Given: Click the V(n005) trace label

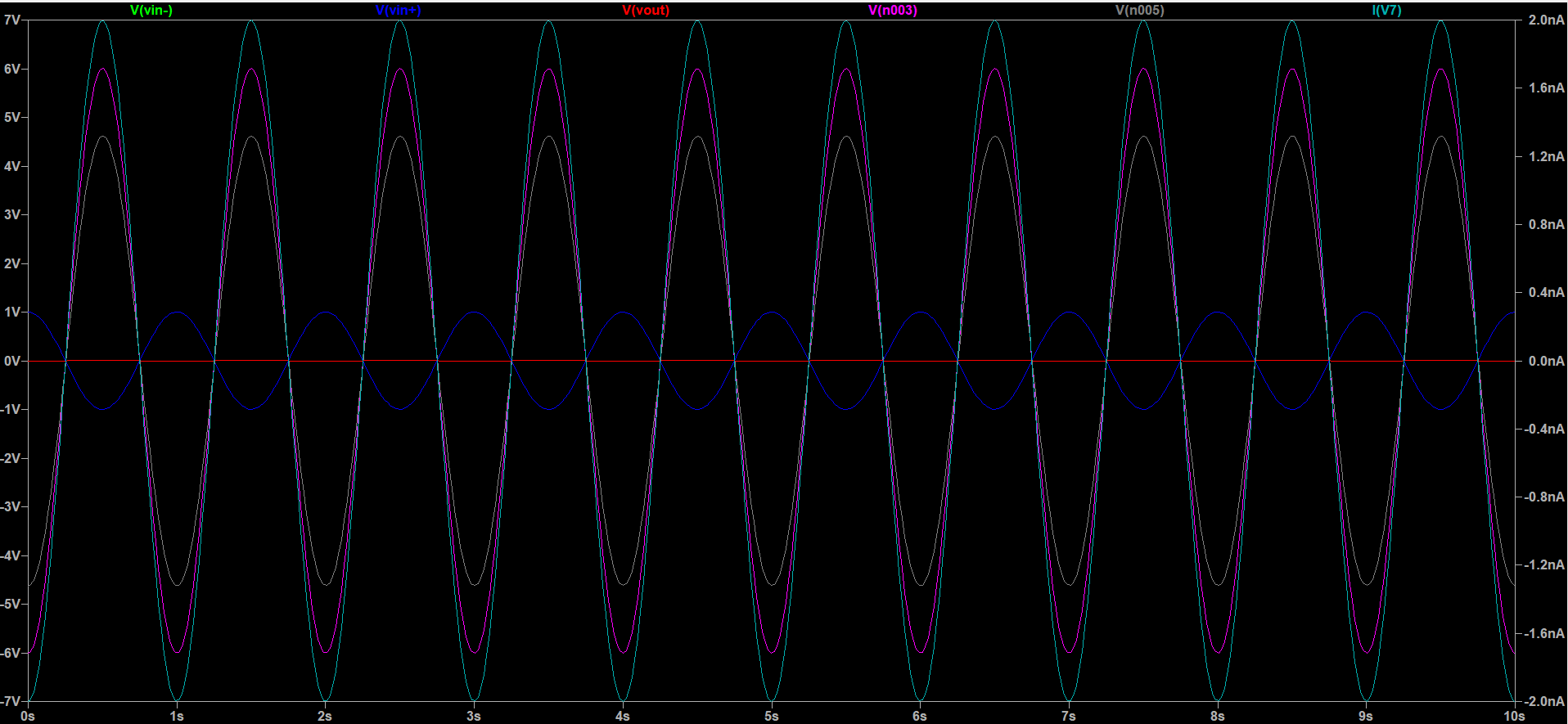Looking at the screenshot, I should coord(1140,11).
